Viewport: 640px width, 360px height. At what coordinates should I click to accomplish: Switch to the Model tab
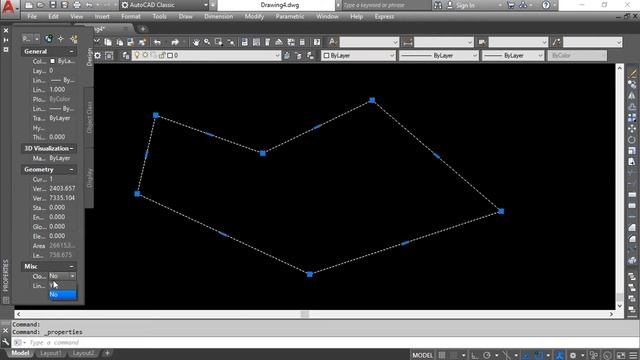(20, 353)
